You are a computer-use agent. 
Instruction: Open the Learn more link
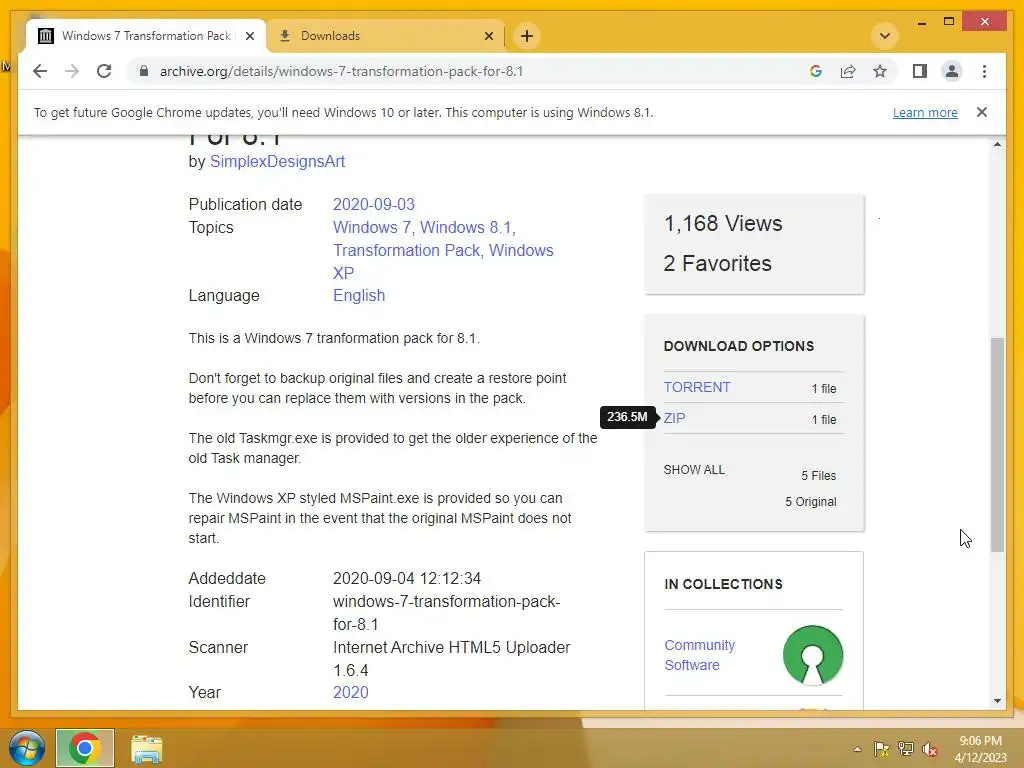click(925, 113)
